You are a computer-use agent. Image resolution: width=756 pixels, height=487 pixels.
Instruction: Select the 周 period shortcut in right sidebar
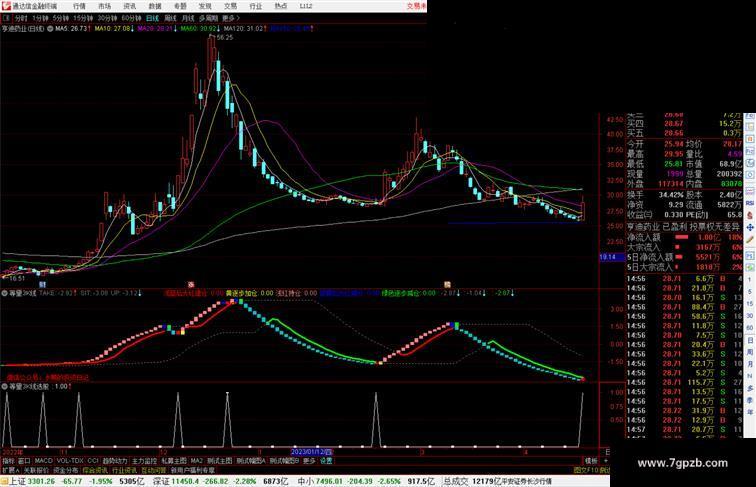pyautogui.click(x=750, y=352)
